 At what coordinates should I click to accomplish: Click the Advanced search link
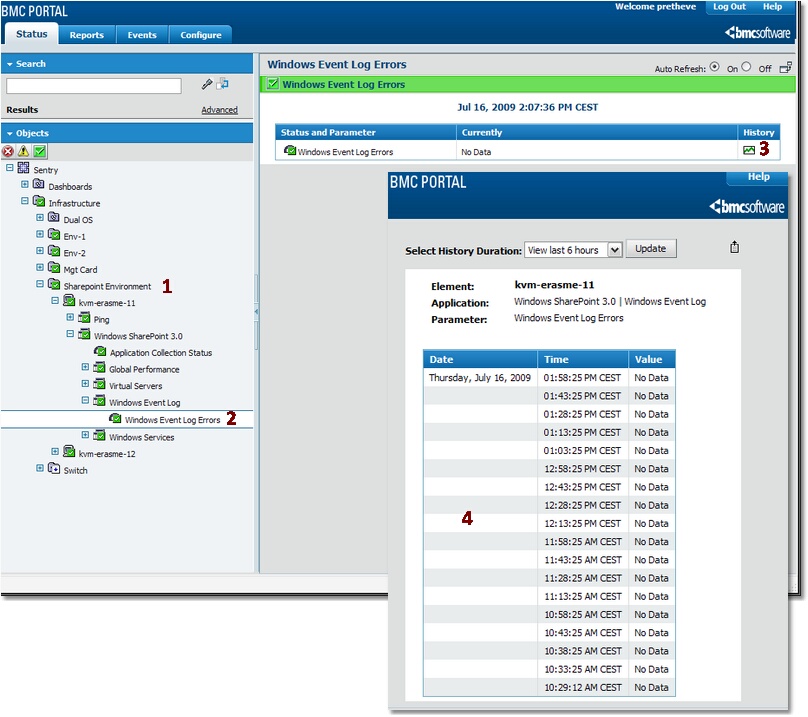click(x=220, y=110)
